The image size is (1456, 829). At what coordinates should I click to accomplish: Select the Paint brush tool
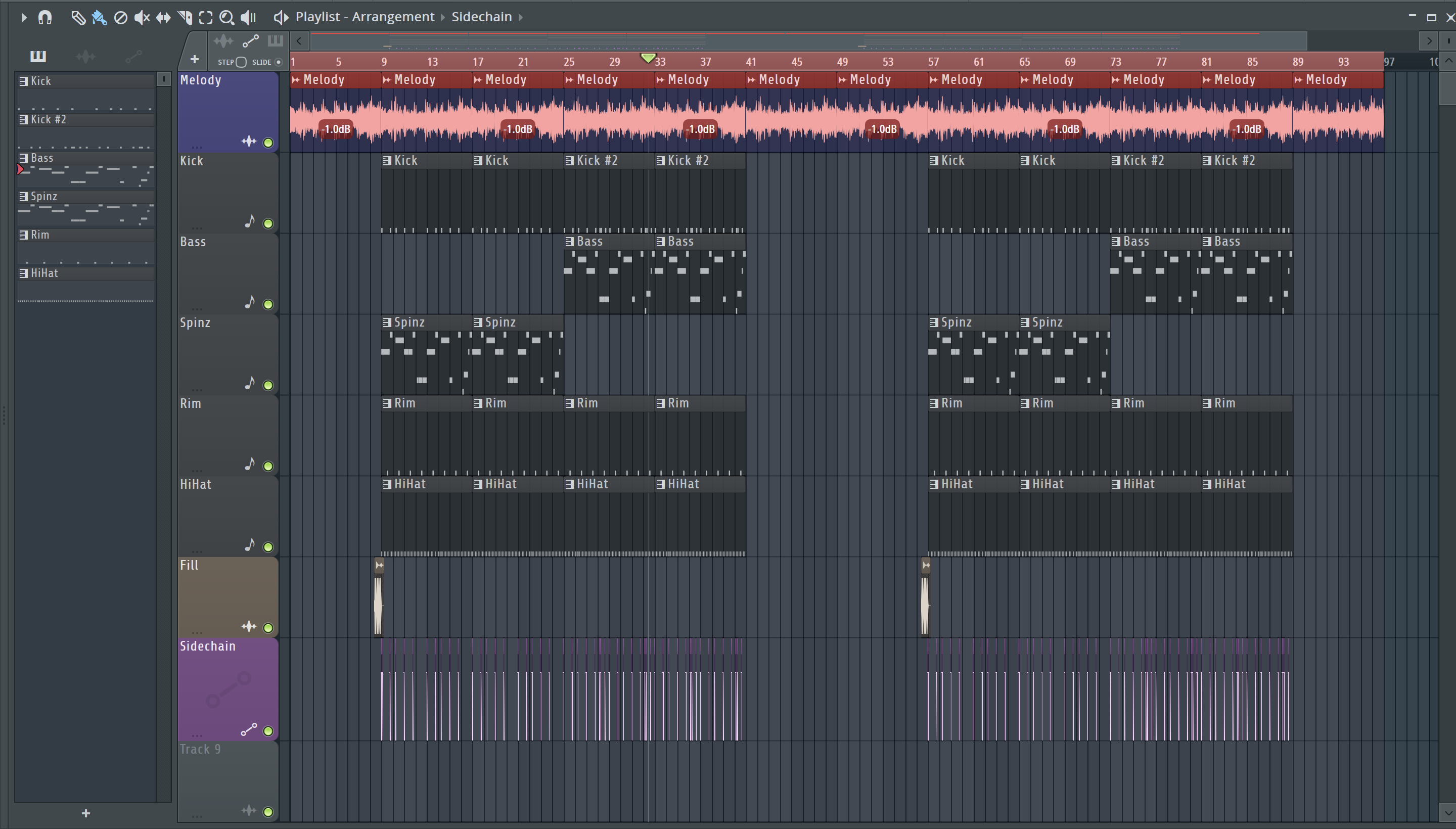pyautogui.click(x=99, y=18)
